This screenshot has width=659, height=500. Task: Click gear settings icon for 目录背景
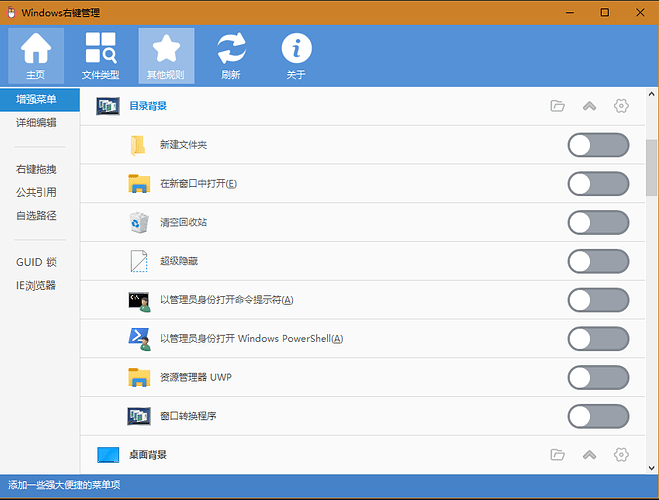[621, 106]
